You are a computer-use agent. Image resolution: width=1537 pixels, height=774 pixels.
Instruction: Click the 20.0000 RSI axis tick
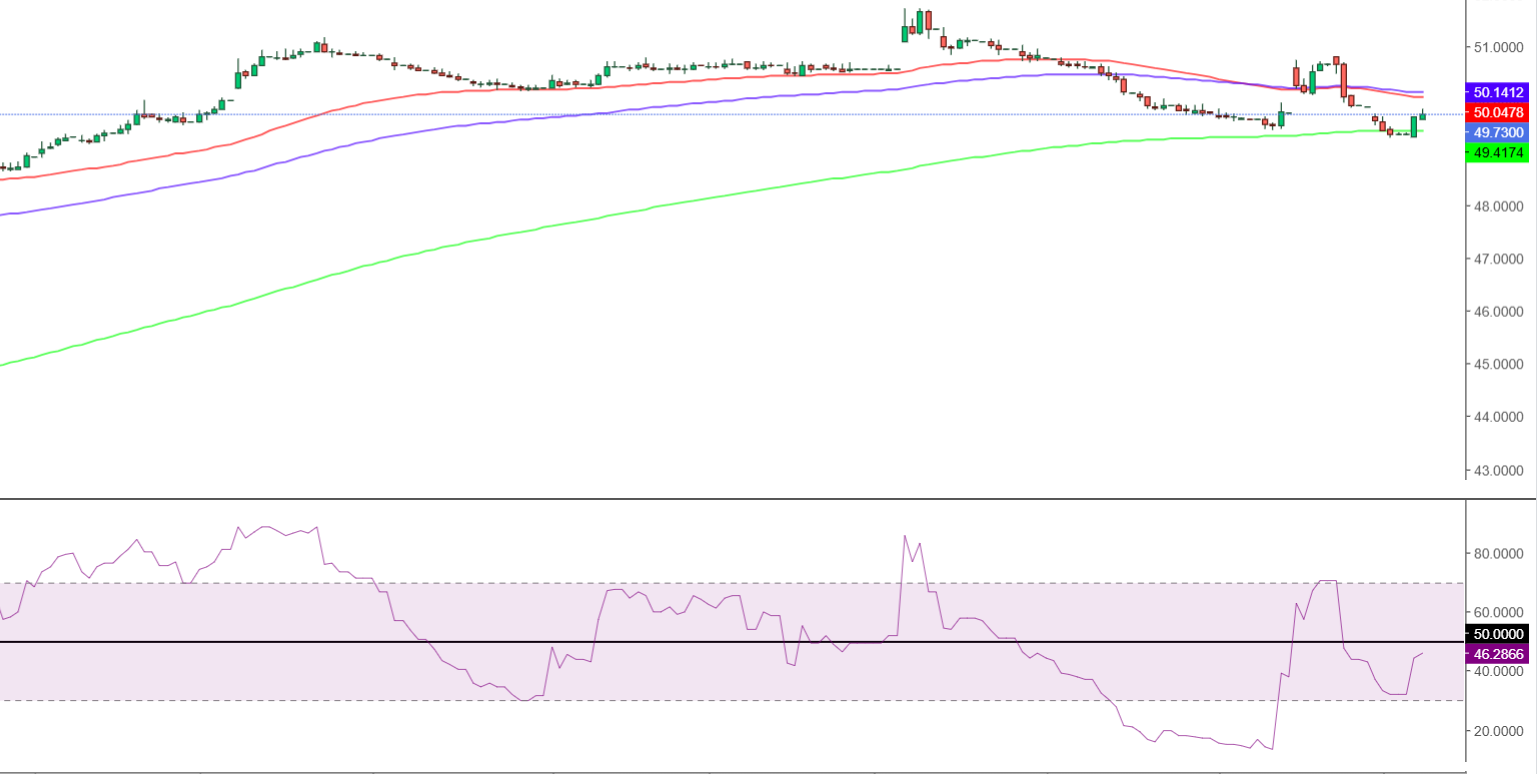pos(1499,731)
